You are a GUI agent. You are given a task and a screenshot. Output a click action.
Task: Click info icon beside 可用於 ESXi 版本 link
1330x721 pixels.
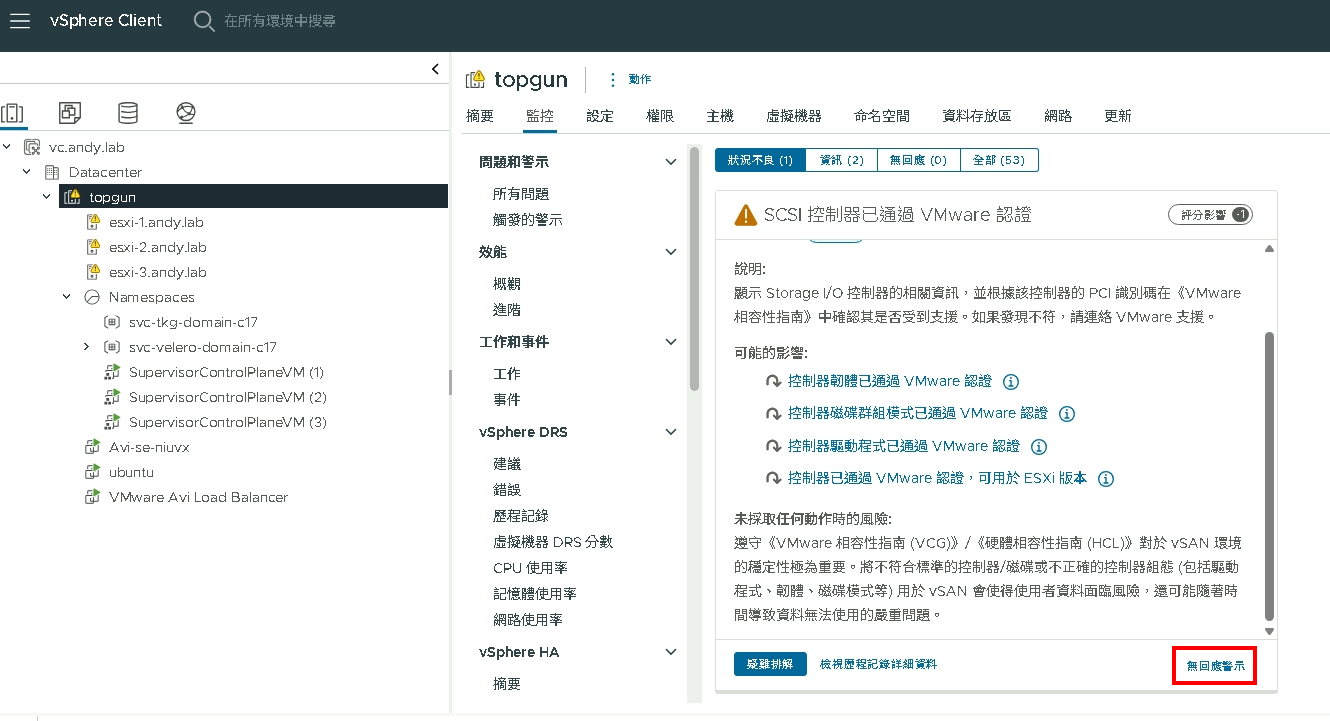1106,479
